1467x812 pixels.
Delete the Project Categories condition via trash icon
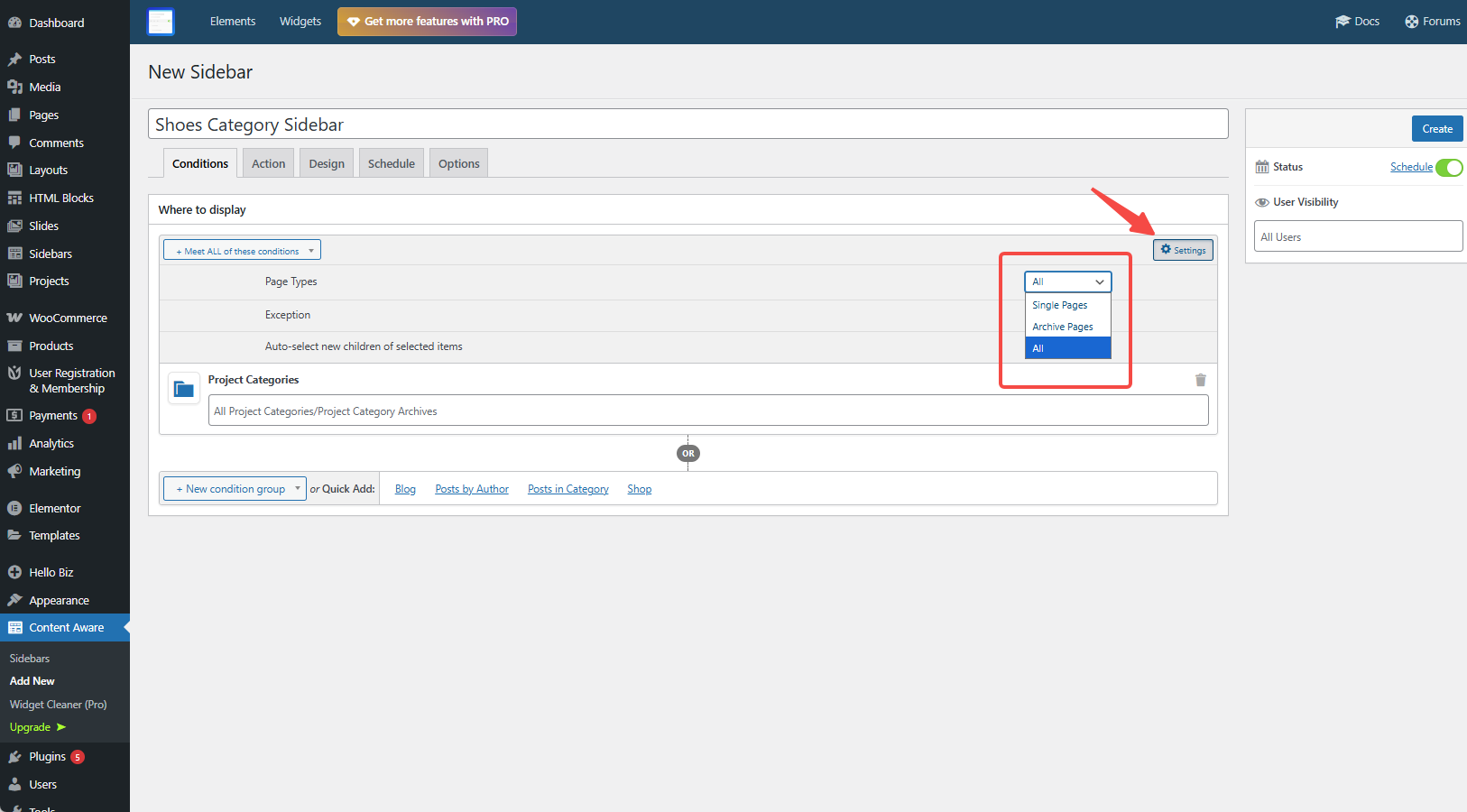(1200, 380)
